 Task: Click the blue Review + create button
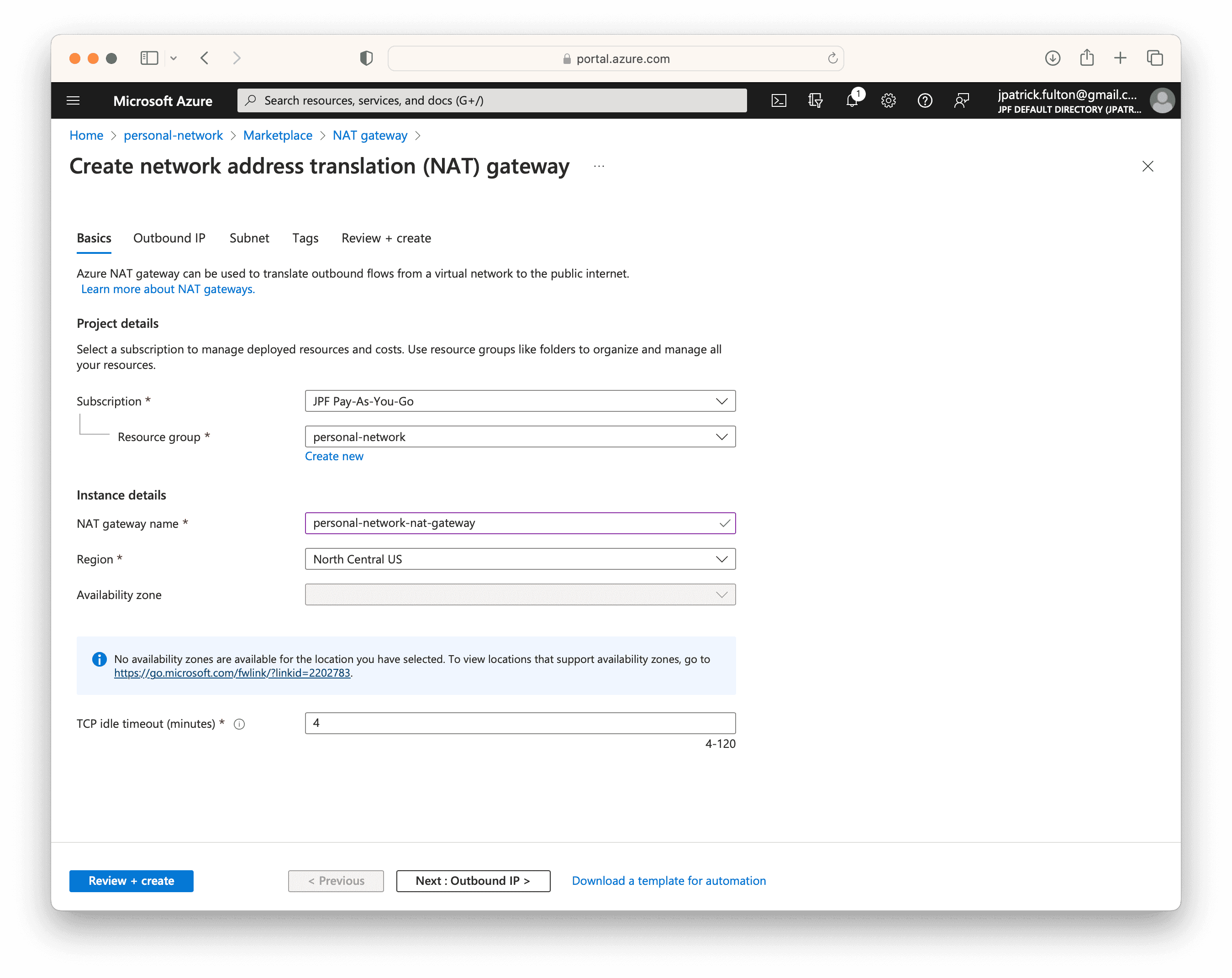pyautogui.click(x=132, y=881)
